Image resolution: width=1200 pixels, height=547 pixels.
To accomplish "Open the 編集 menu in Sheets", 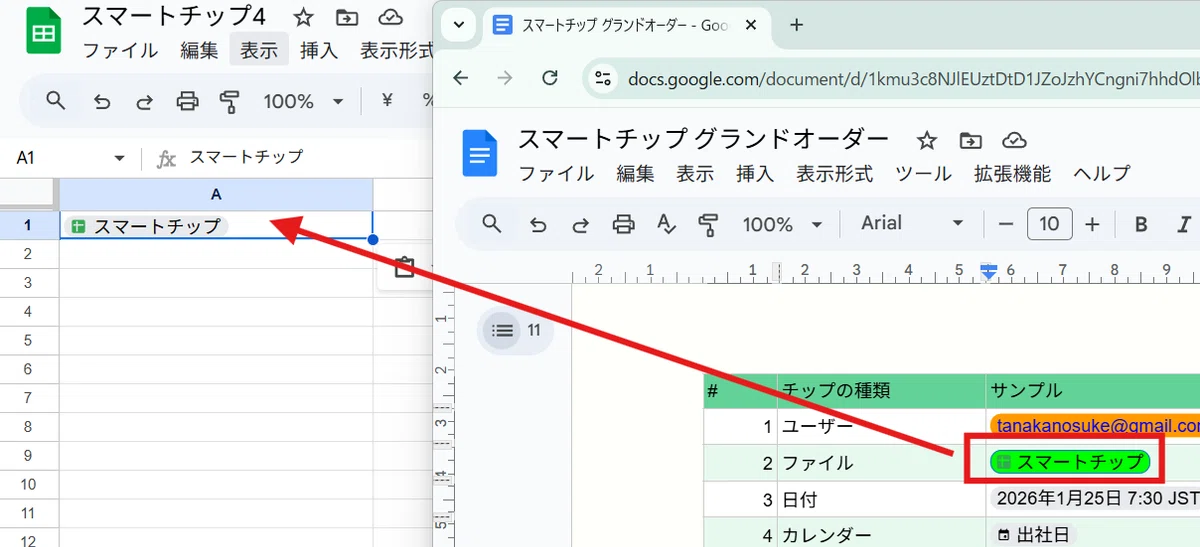I will point(199,50).
